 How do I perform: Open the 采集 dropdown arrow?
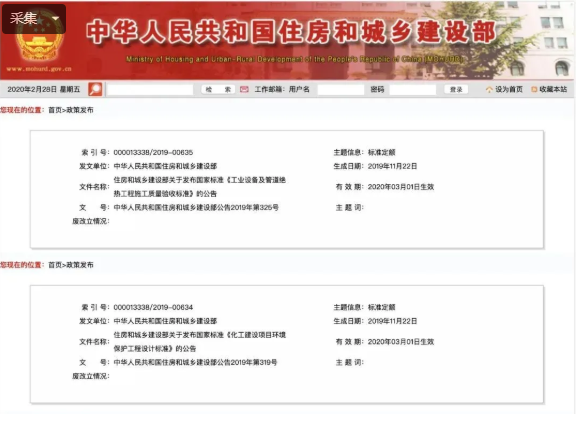tap(55, 18)
